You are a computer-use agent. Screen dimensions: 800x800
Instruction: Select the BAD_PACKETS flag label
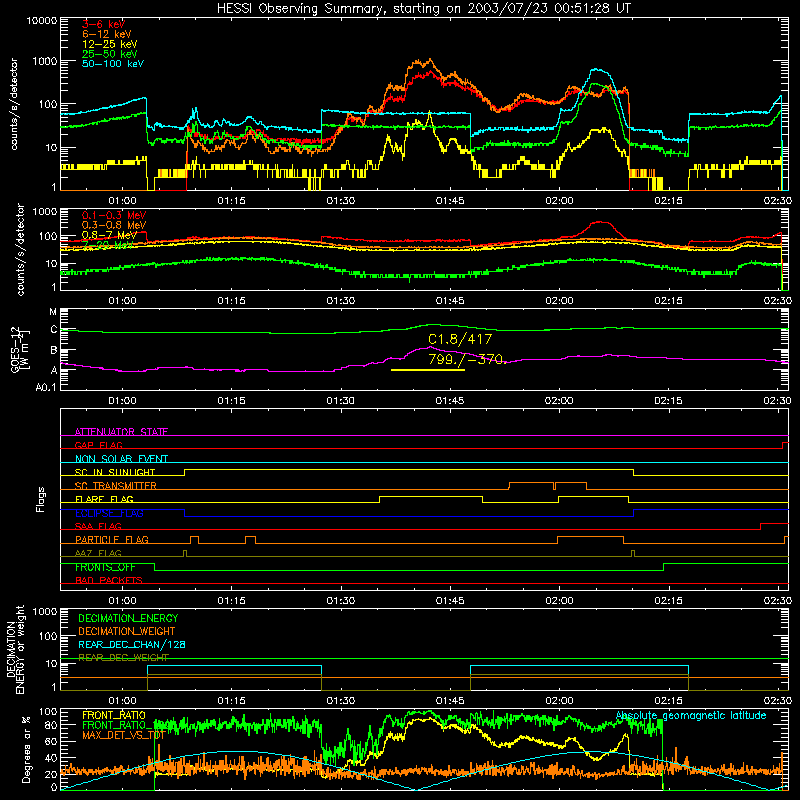[109, 580]
